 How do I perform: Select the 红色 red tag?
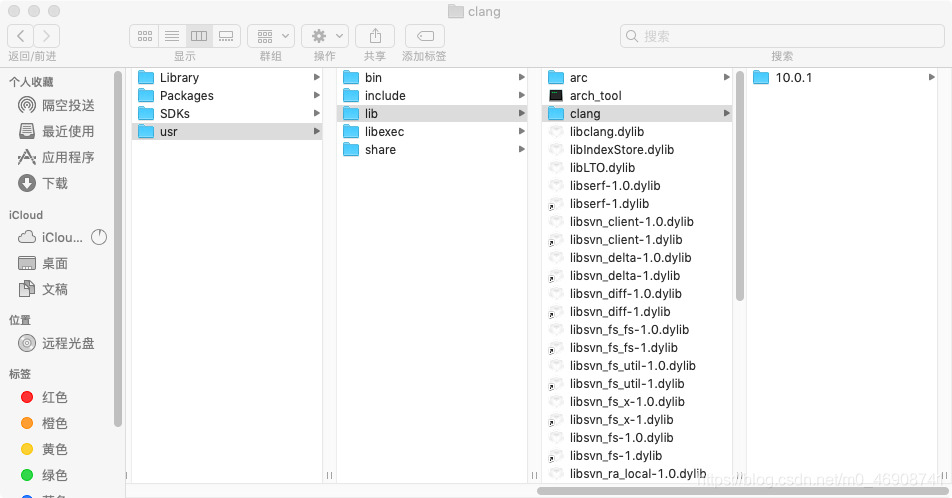click(44, 397)
